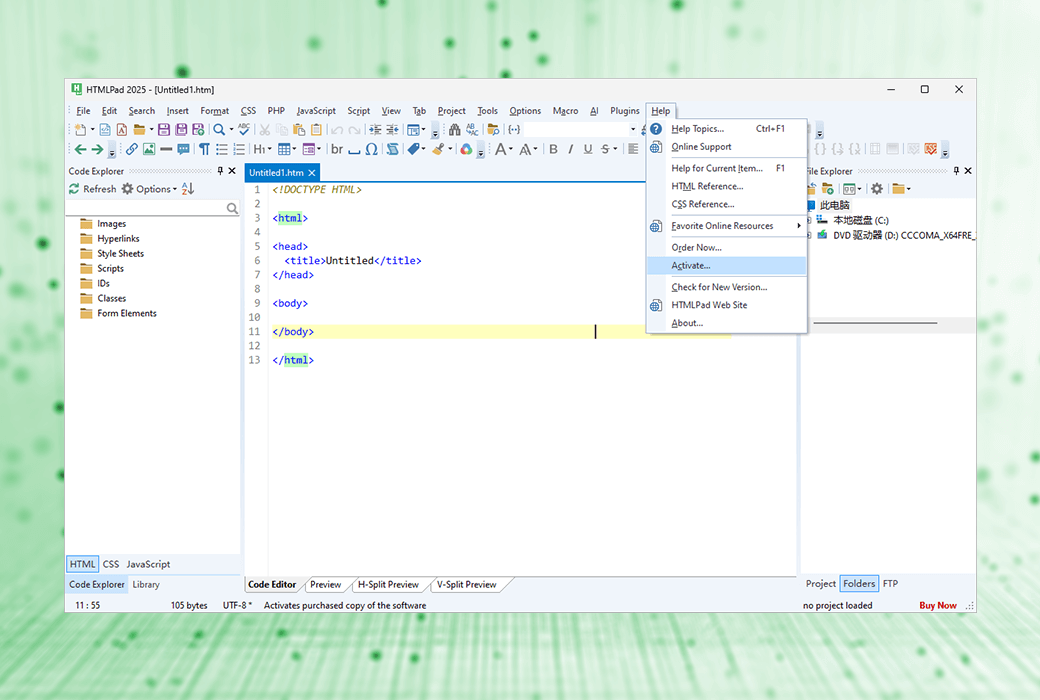Open the insert table dropdown arrow

(x=294, y=149)
